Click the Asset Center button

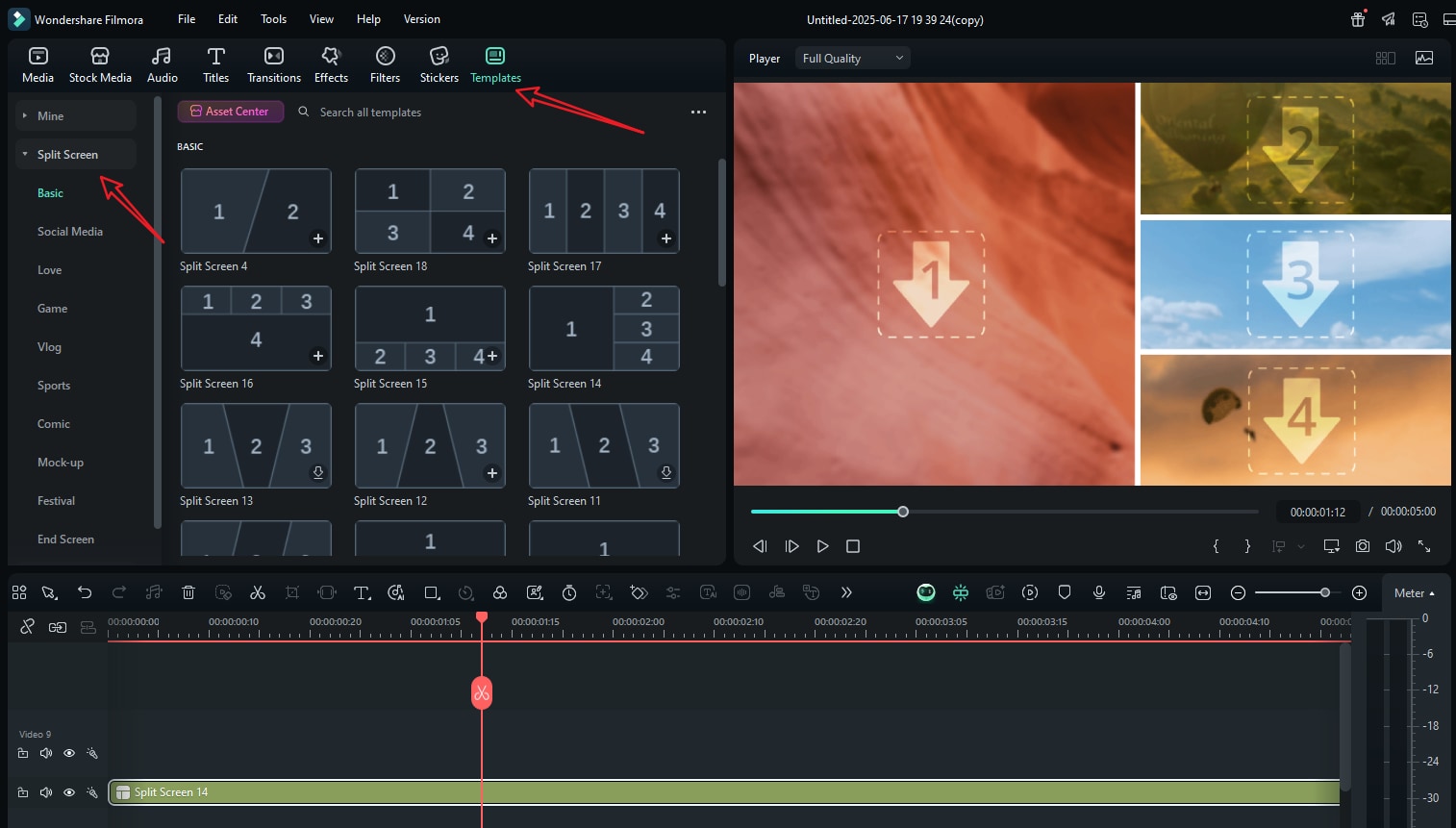coord(230,112)
